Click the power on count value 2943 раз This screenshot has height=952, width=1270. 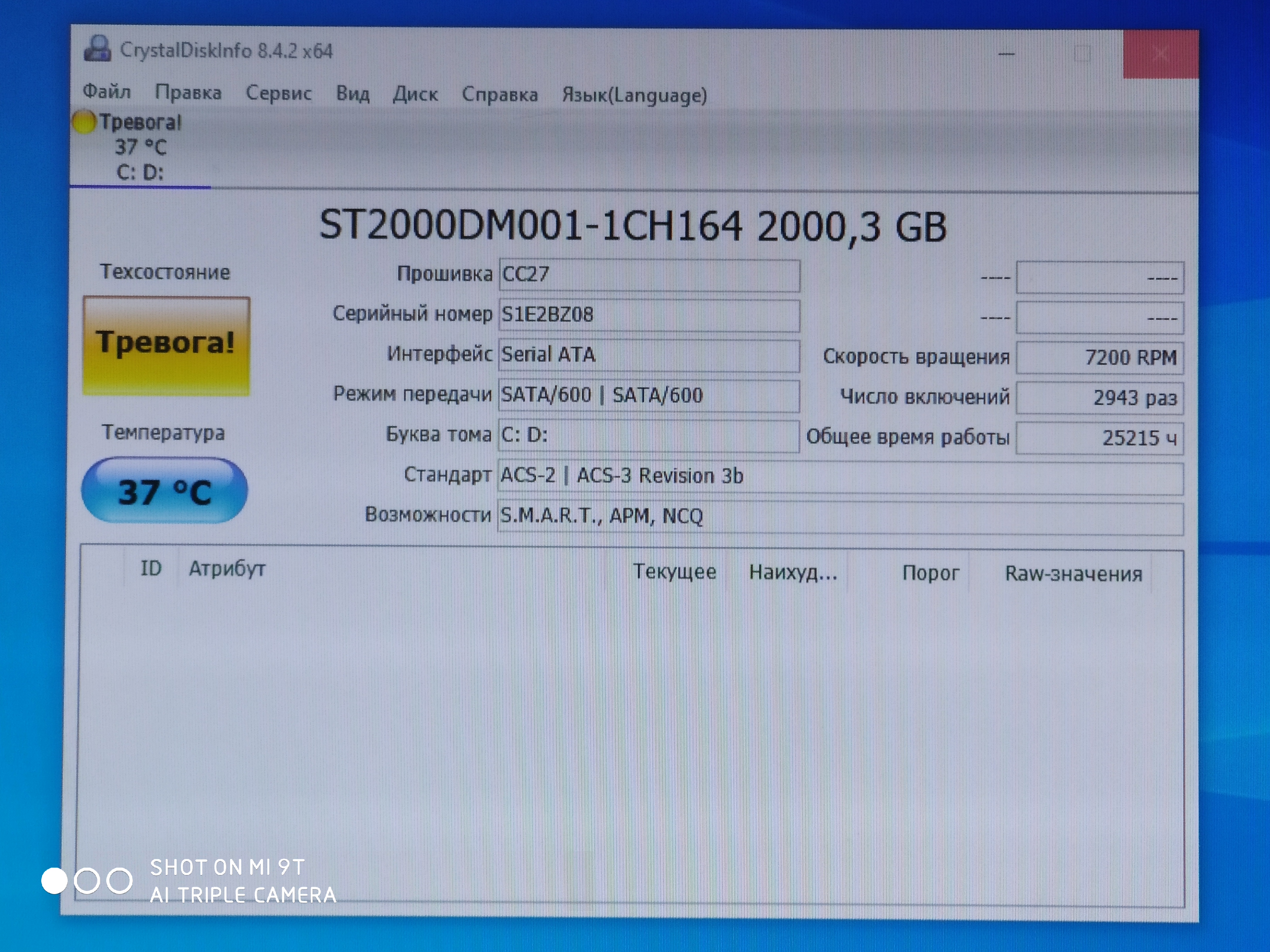[x=1100, y=398]
